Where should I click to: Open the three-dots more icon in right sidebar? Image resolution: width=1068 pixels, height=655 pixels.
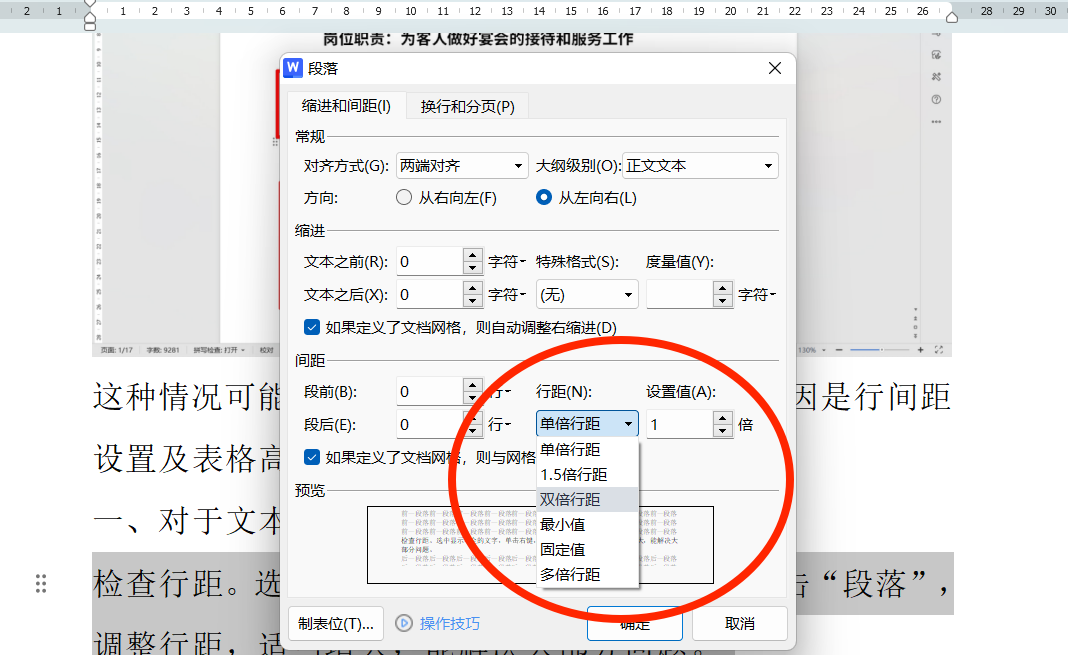937,122
